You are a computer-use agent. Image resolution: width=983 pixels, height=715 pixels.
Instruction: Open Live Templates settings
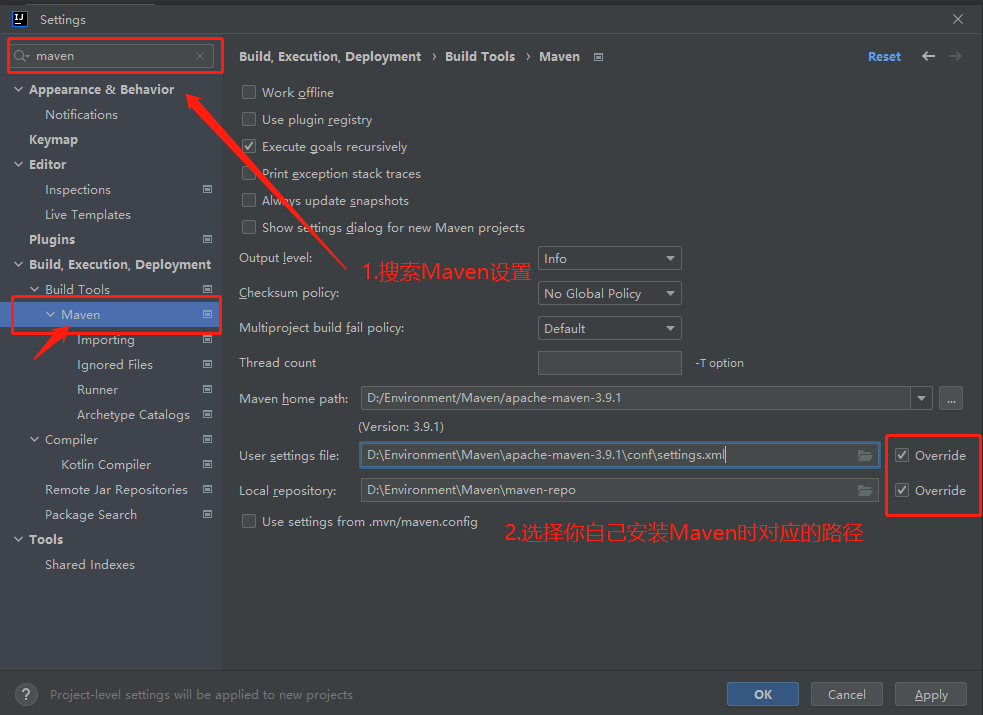88,214
